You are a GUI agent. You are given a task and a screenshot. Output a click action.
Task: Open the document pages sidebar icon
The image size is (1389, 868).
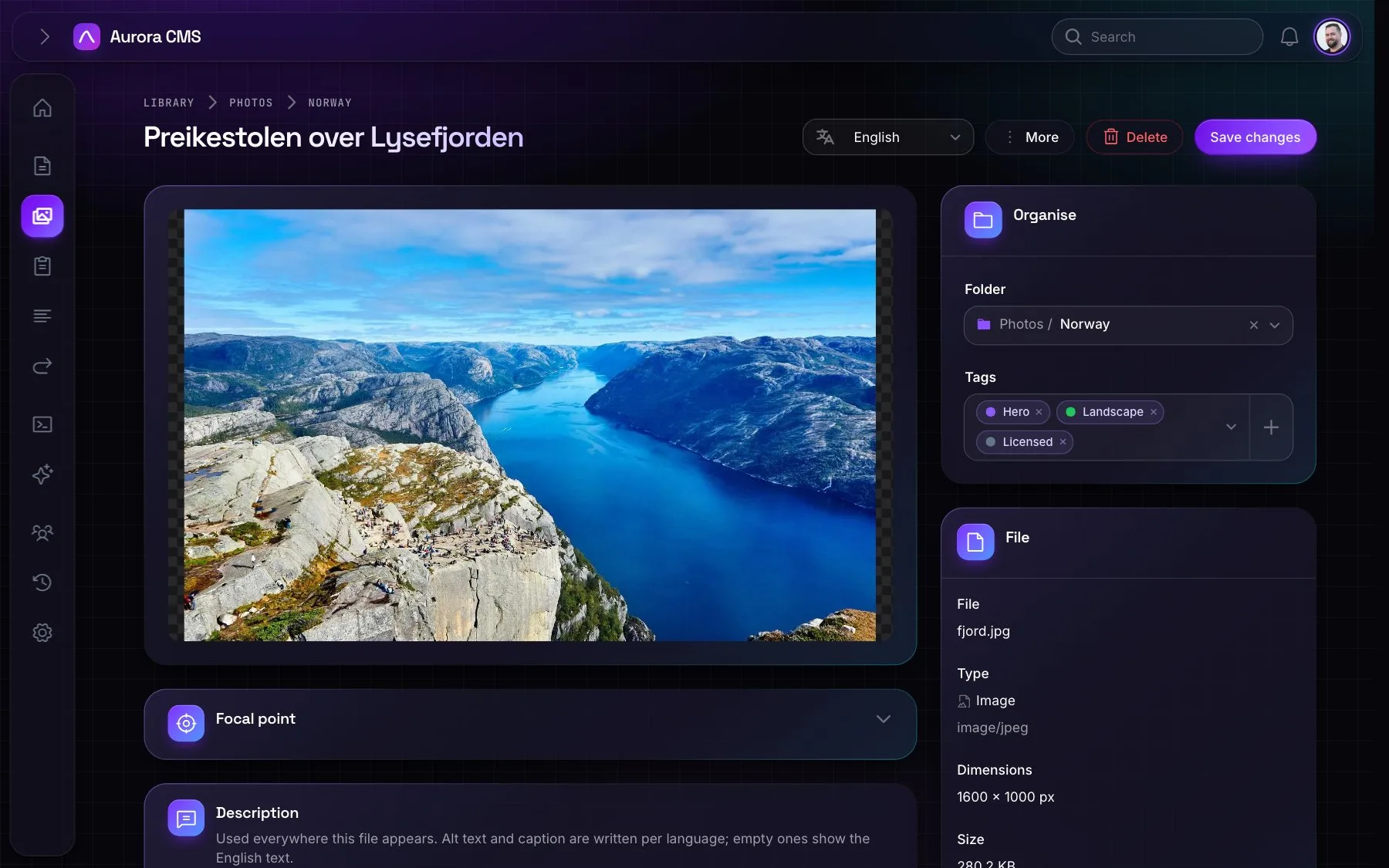point(42,166)
